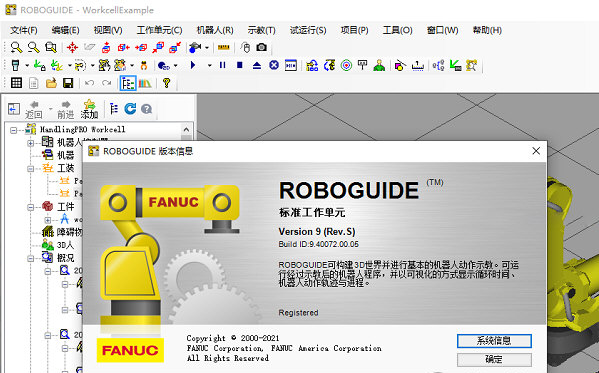Screen dimensions: 599x373
Task: Collapse the 工件 tree node
Action: coord(30,207)
